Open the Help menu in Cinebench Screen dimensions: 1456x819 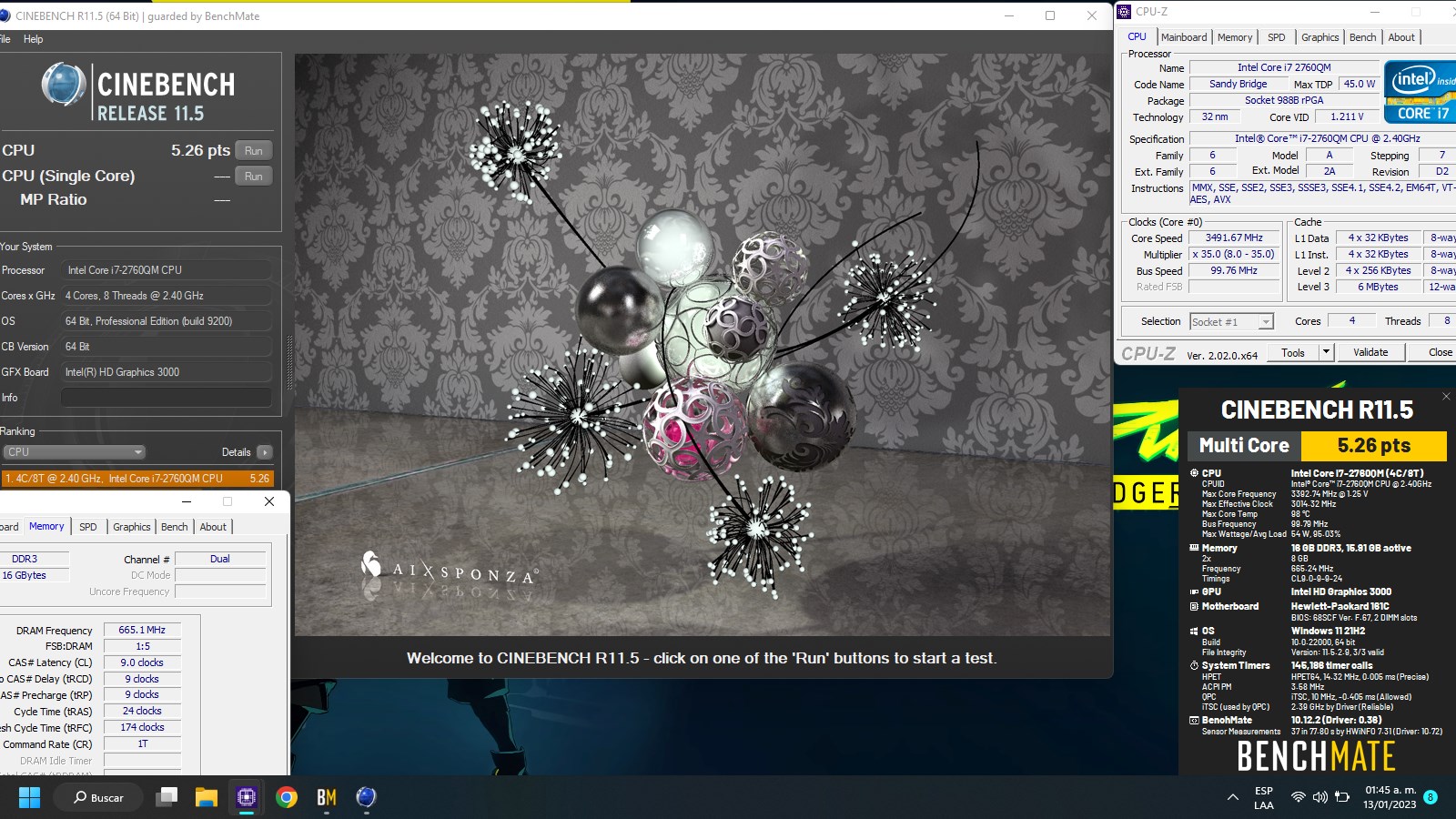33,39
